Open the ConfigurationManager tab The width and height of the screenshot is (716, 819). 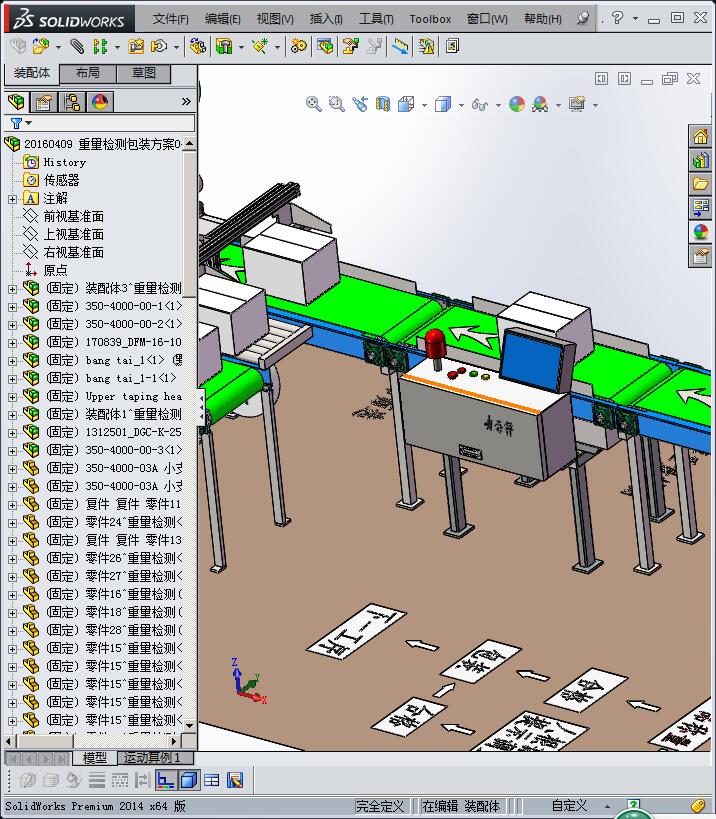tap(72, 101)
